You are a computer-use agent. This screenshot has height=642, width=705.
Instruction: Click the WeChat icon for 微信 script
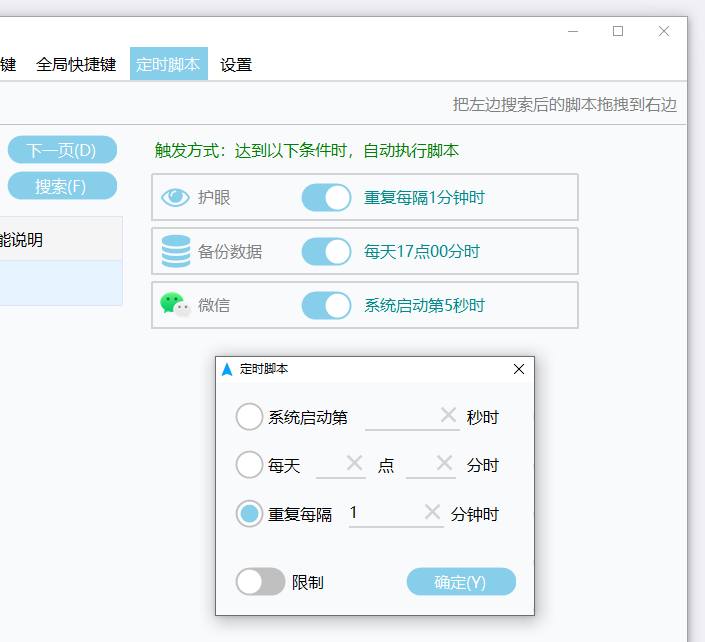coord(175,305)
